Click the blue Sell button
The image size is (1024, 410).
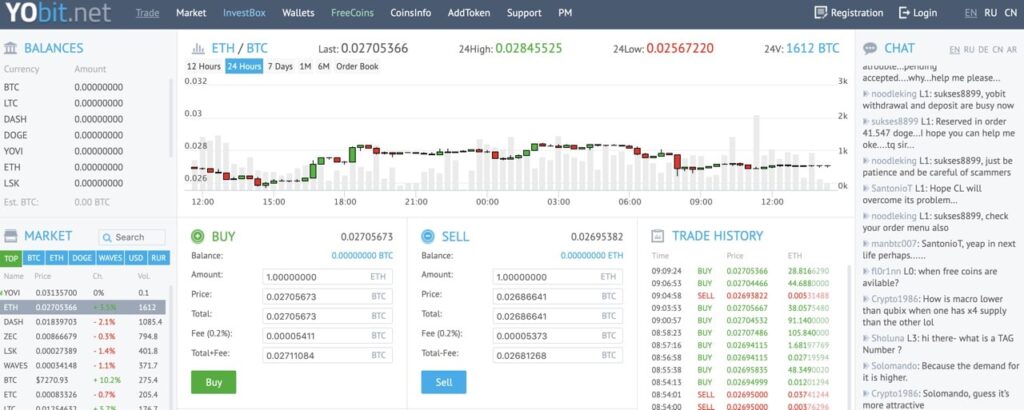[x=443, y=382]
